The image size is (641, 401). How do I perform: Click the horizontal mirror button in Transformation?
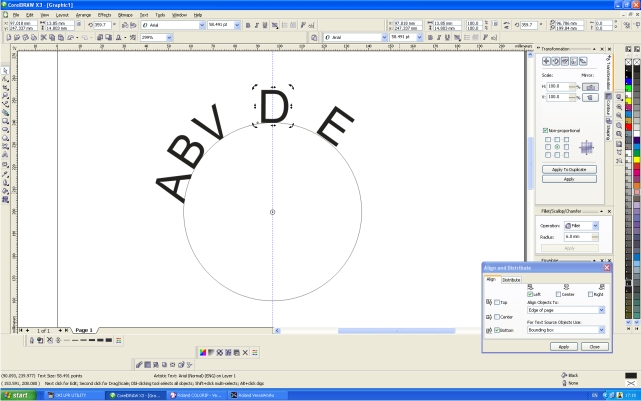pos(590,87)
